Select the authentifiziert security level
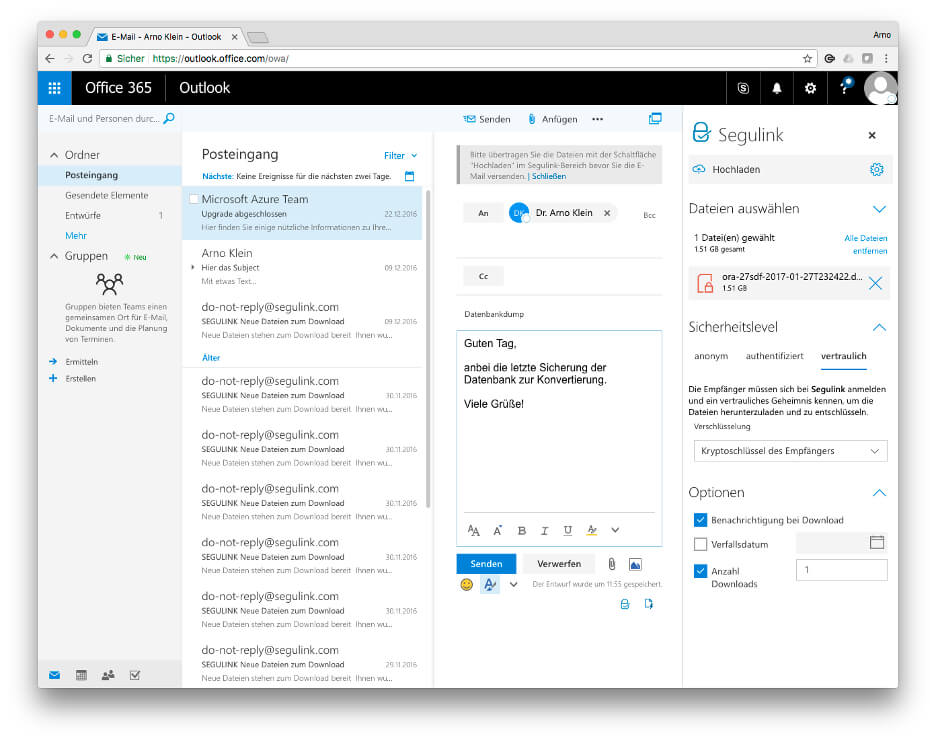 point(775,356)
